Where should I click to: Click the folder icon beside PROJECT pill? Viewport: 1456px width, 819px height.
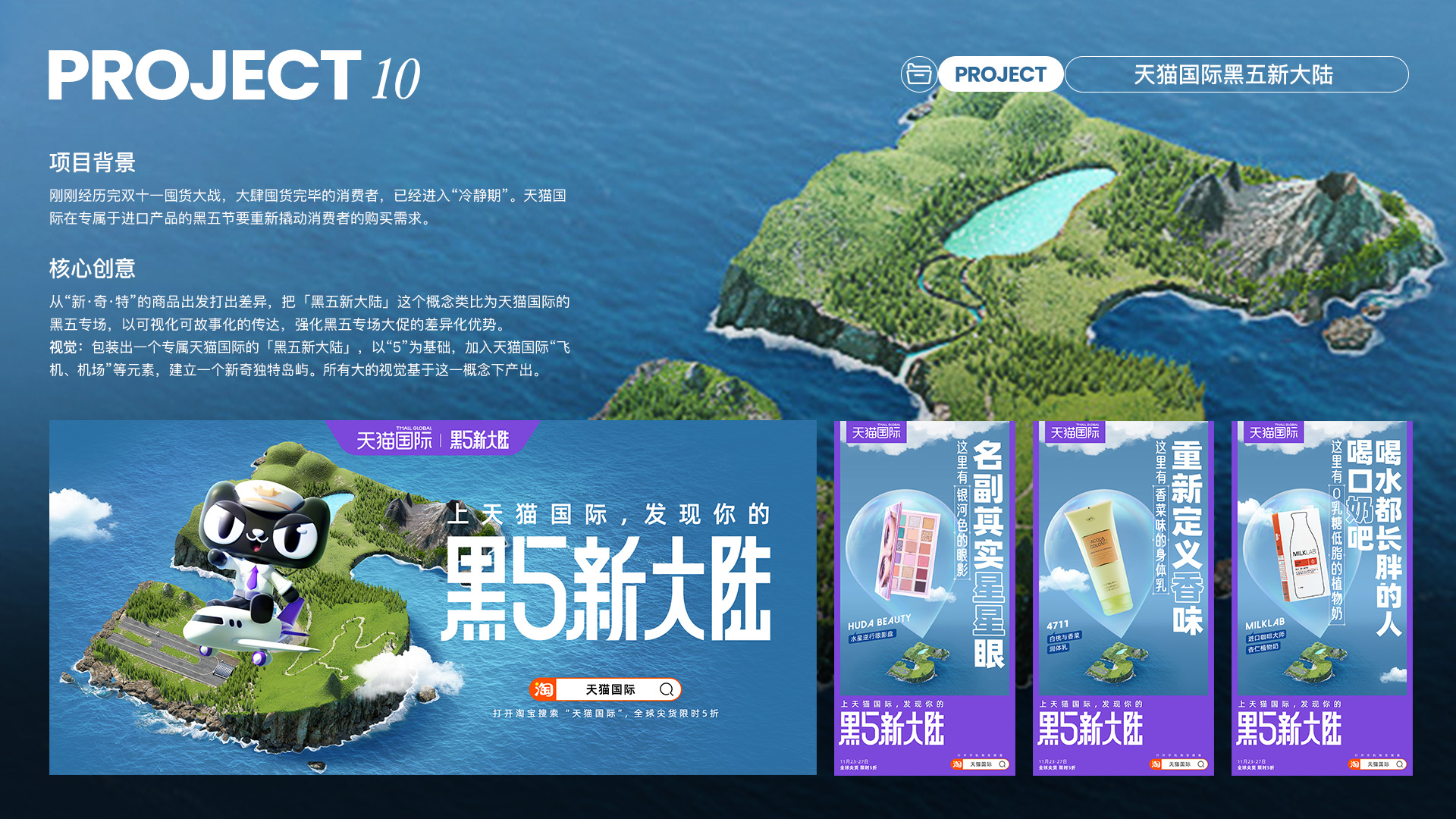[x=918, y=74]
